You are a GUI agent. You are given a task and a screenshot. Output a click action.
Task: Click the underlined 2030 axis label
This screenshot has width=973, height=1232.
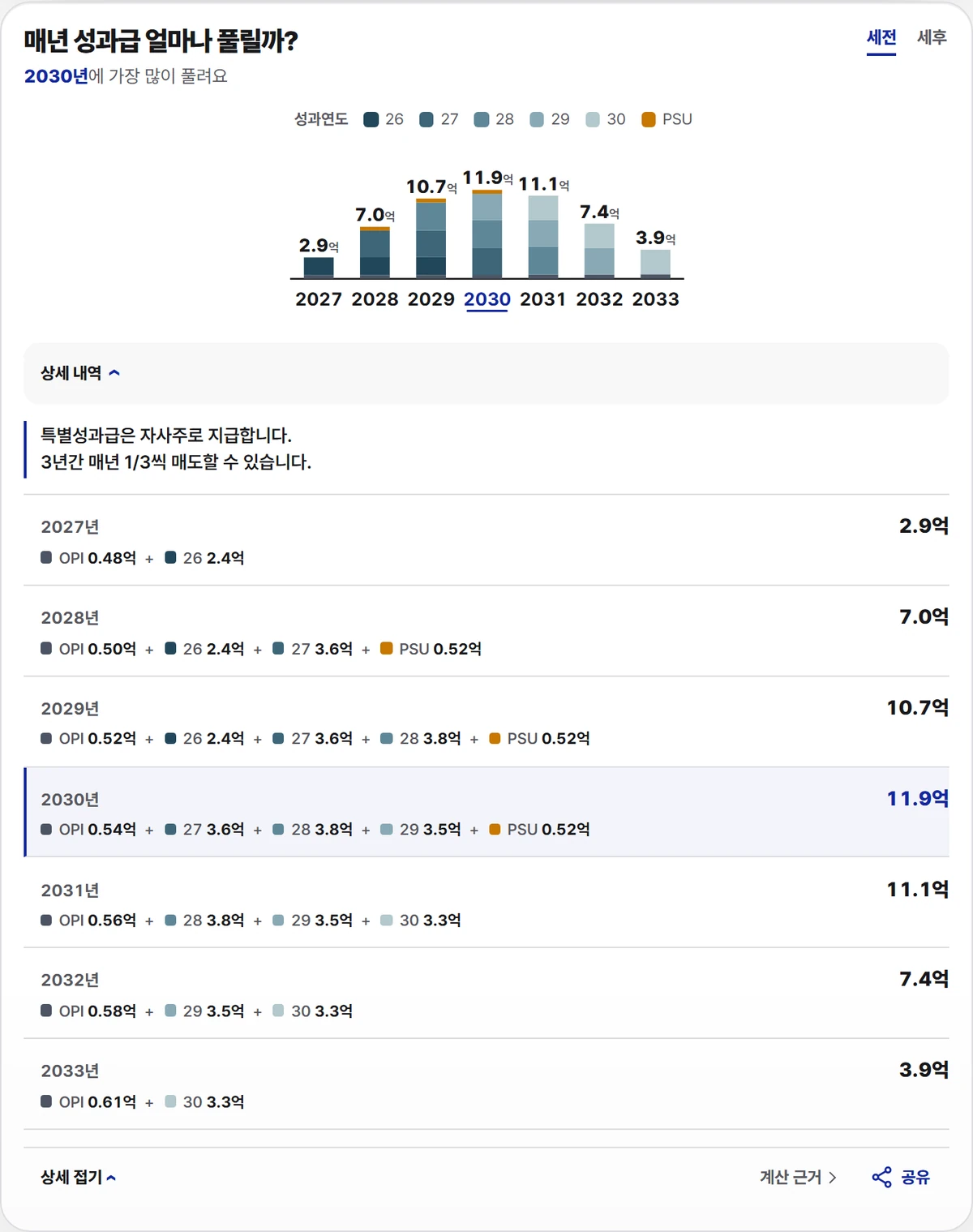487,299
